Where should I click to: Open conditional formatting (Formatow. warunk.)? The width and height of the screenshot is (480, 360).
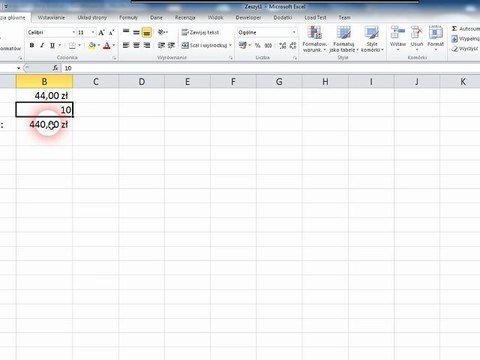coord(314,39)
